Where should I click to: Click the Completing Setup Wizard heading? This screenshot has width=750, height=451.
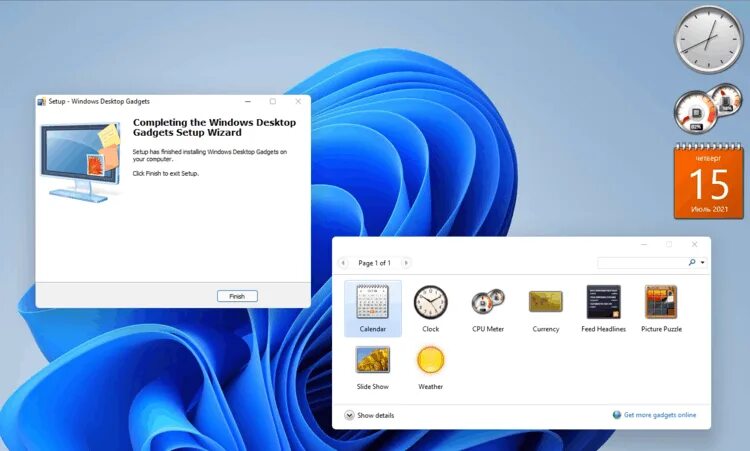[214, 127]
